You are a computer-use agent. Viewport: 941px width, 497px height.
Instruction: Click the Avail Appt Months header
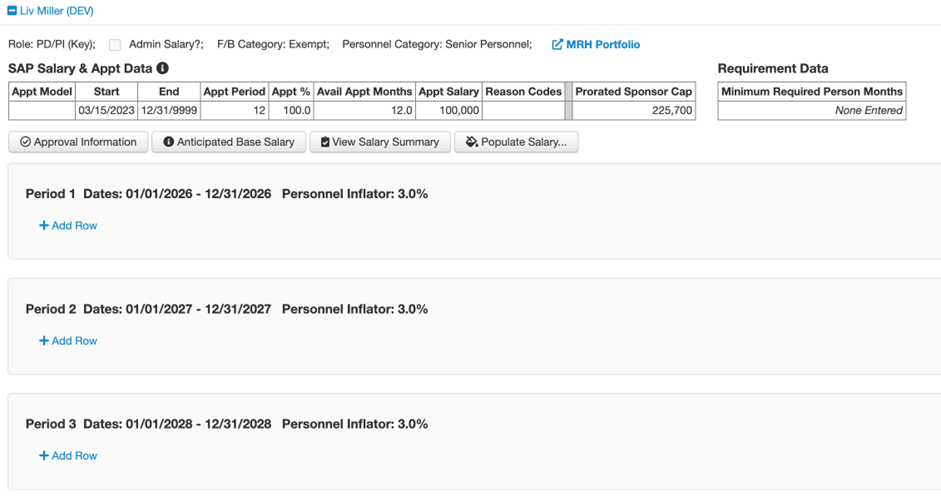[364, 92]
